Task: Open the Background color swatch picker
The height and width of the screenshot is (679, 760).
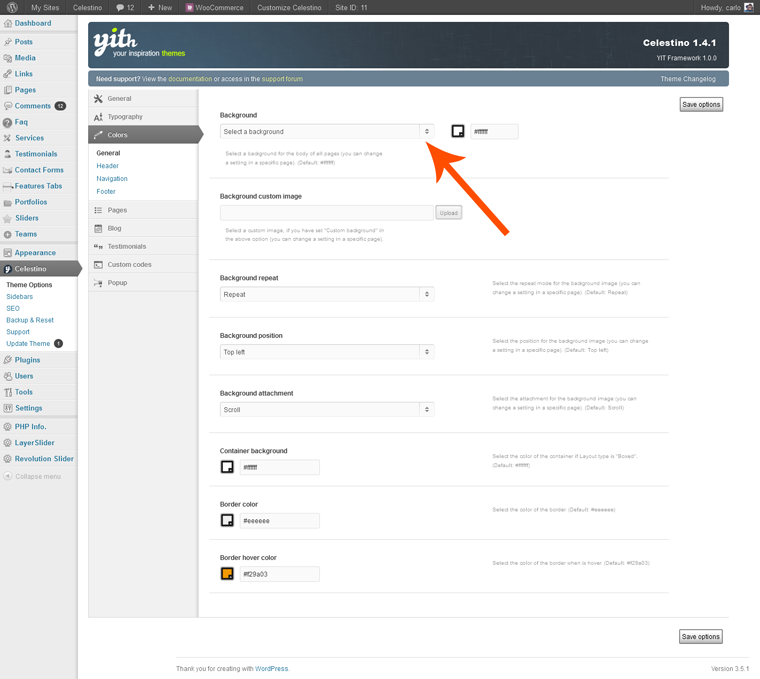Action: [458, 131]
